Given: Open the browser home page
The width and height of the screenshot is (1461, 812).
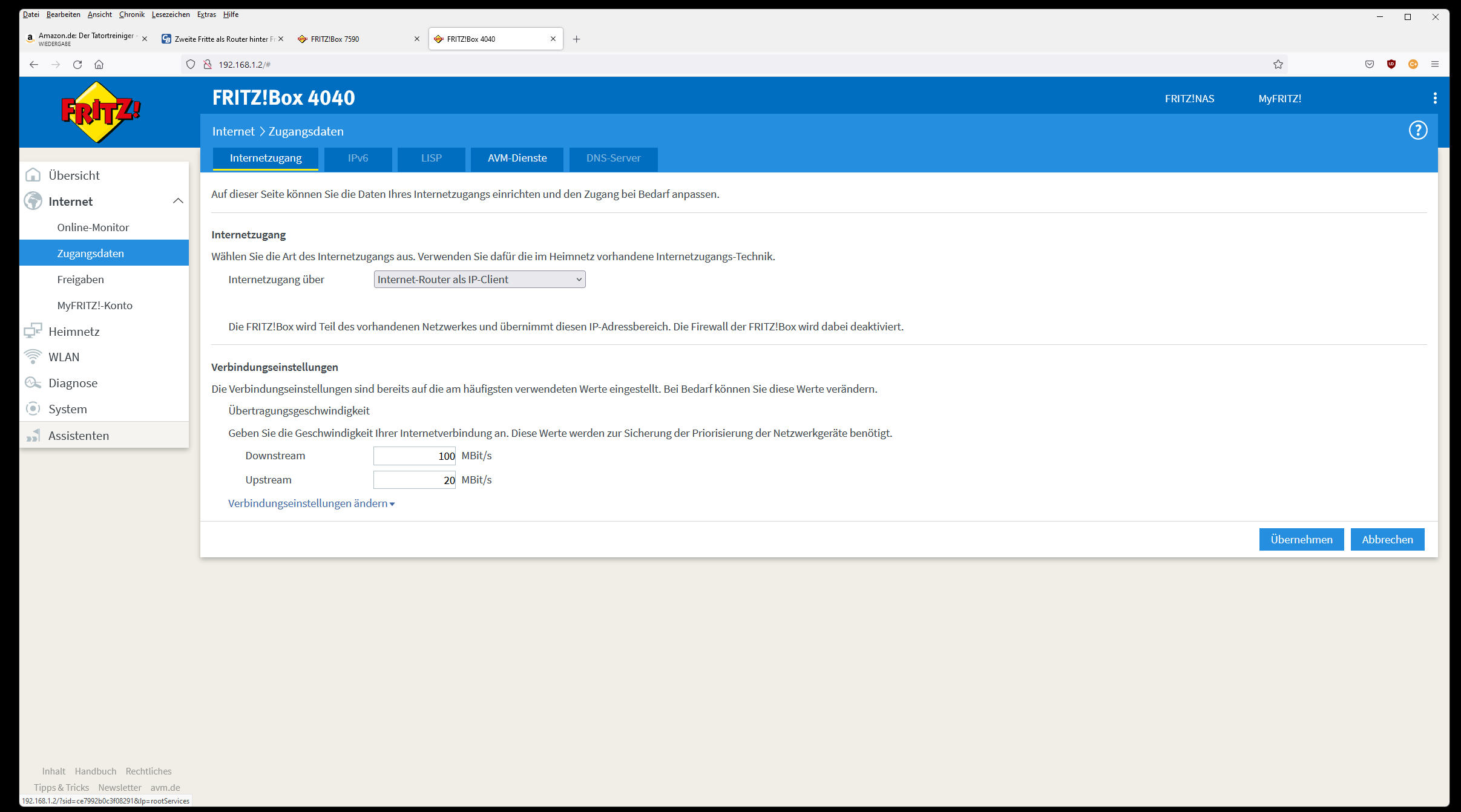Looking at the screenshot, I should click(99, 64).
